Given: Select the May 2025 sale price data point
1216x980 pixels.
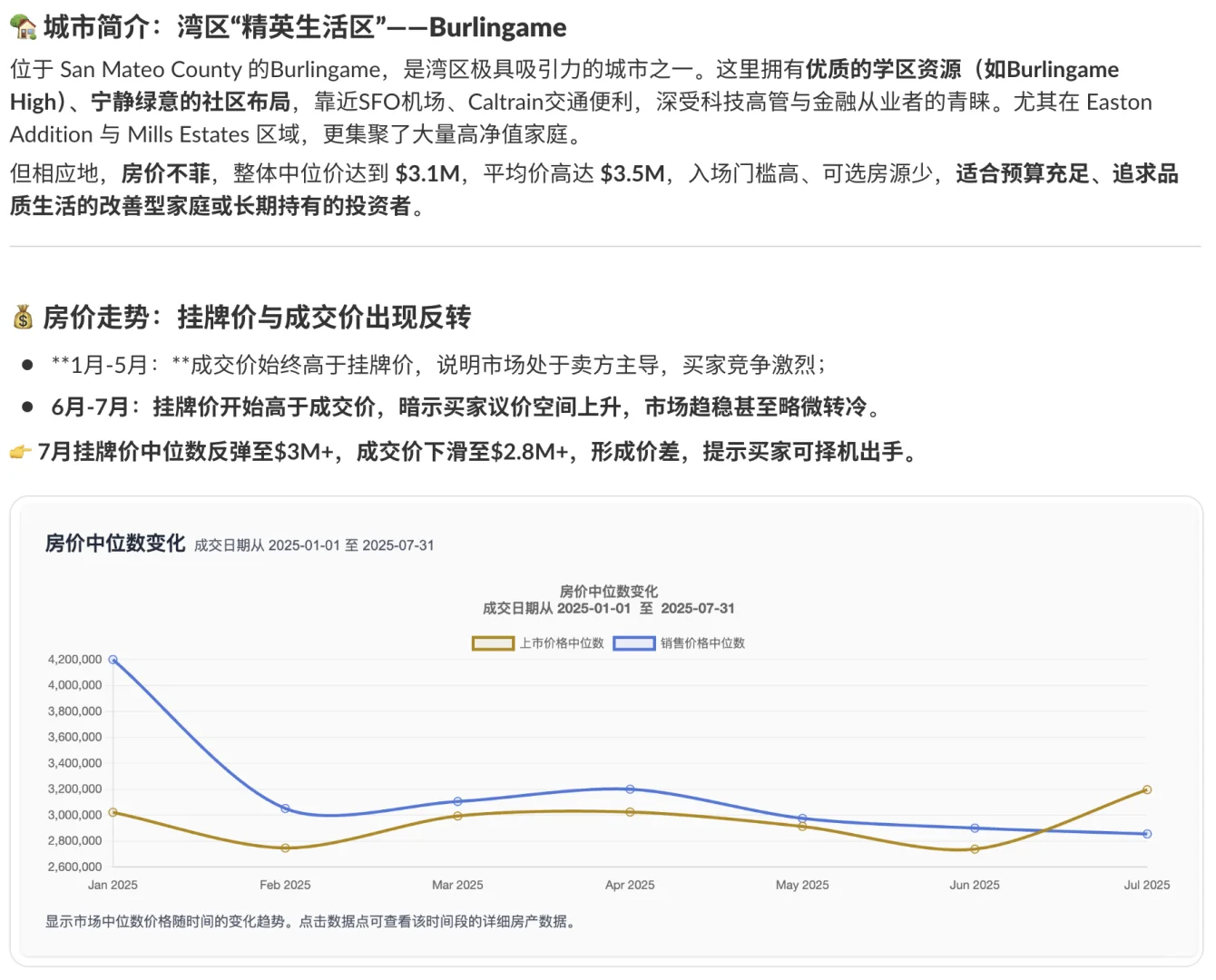Looking at the screenshot, I should [x=802, y=818].
